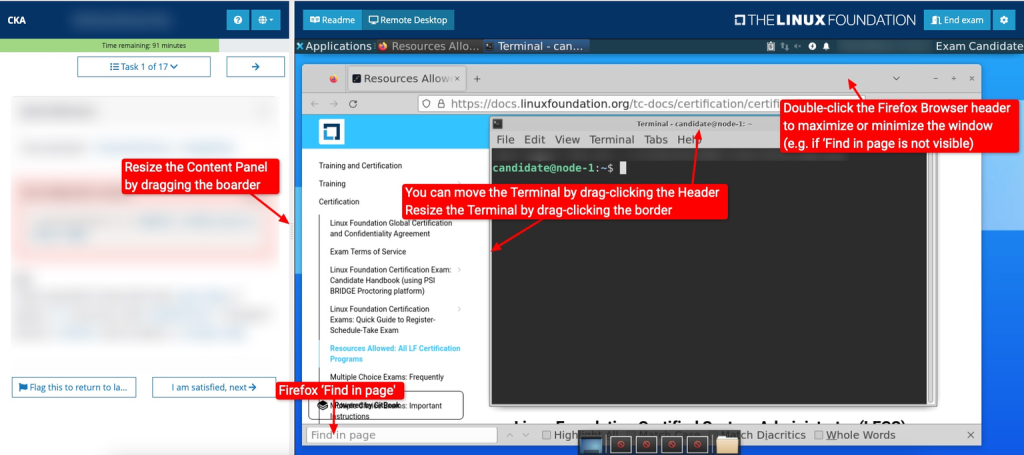The height and width of the screenshot is (455, 1024).
Task: Click the clipboard icon in top panel
Action: tap(771, 46)
